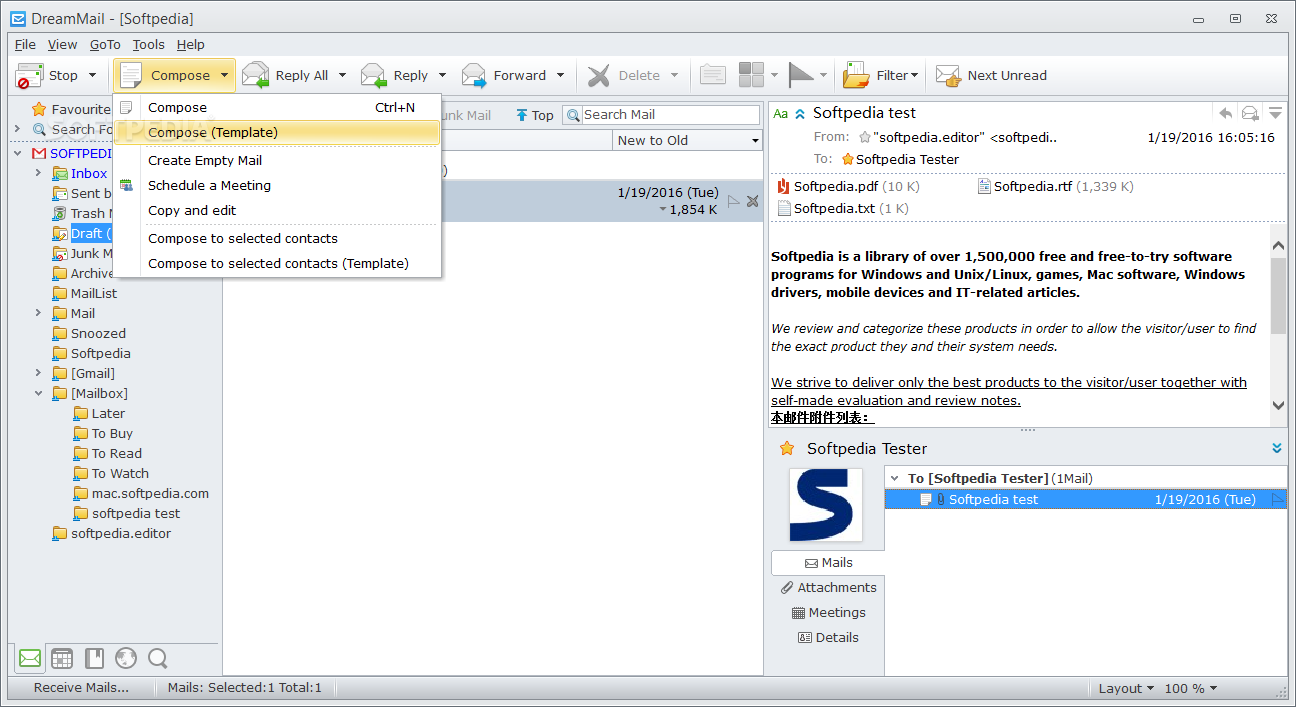Open the magnifier search icon in bottom sidebar
Viewport: 1296px width, 707px height.
(158, 658)
